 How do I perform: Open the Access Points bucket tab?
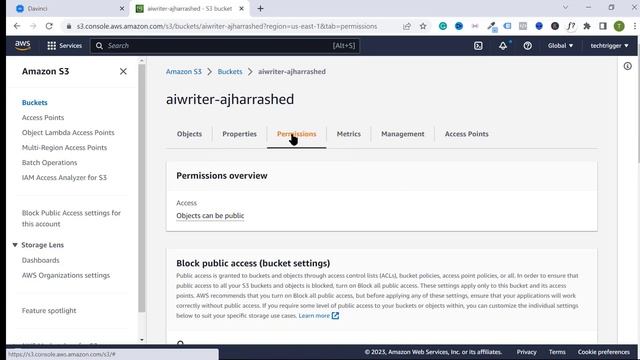(x=467, y=134)
